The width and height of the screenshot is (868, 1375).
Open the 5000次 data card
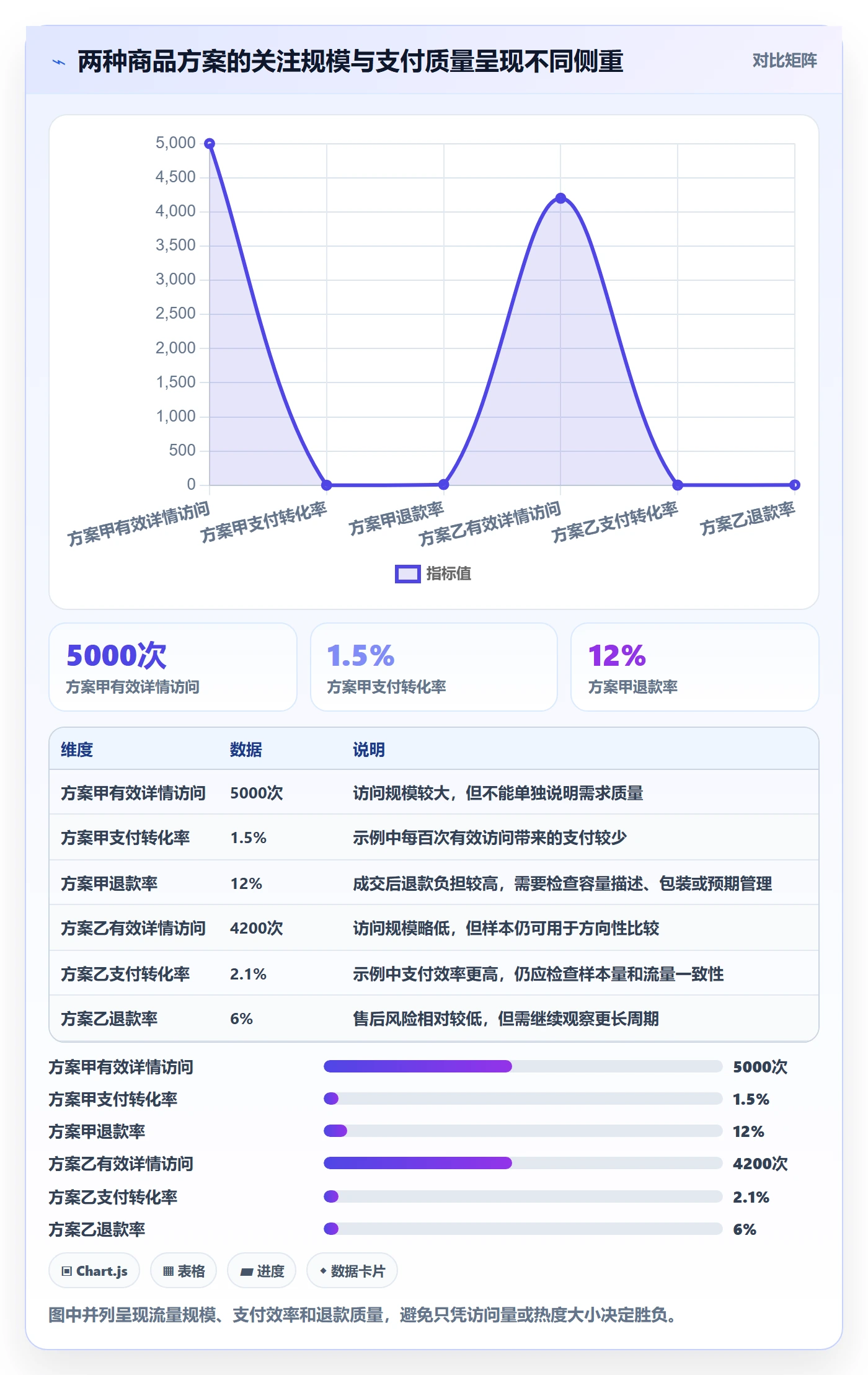[173, 667]
